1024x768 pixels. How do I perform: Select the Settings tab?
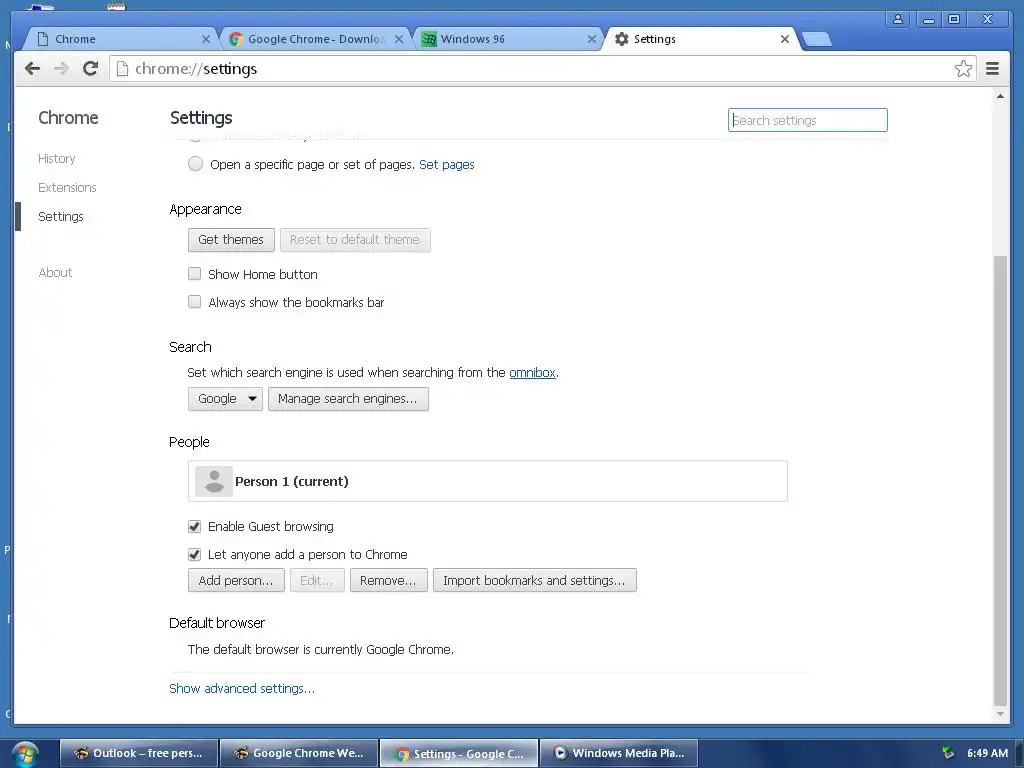(x=701, y=39)
